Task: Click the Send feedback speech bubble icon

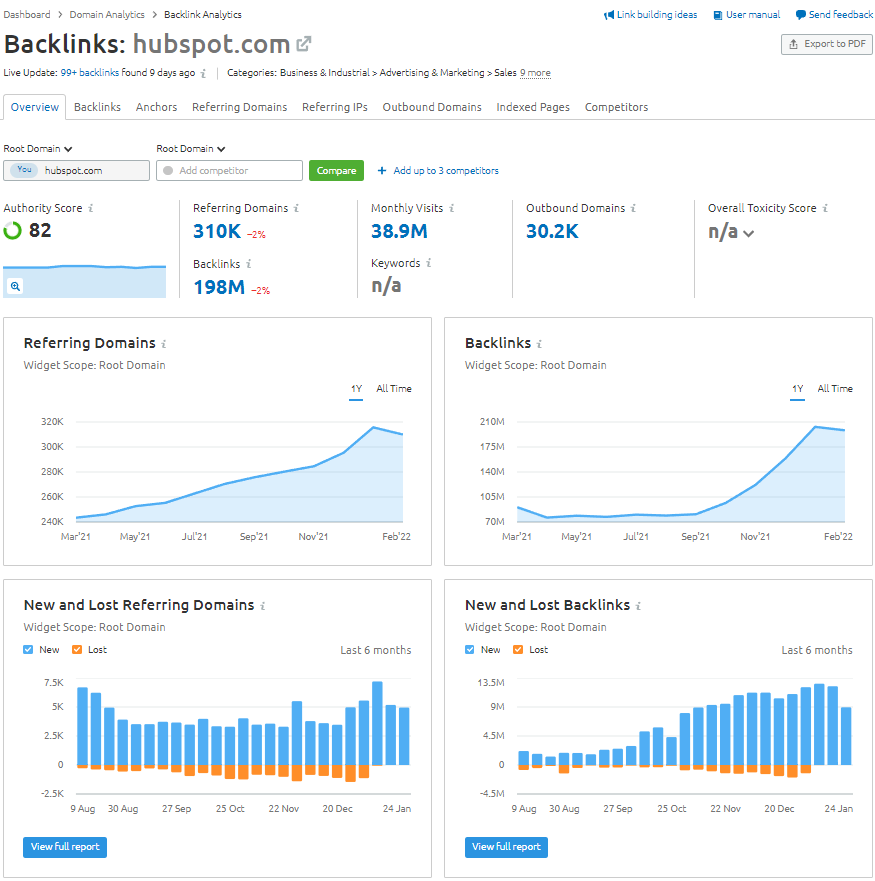Action: (x=801, y=15)
